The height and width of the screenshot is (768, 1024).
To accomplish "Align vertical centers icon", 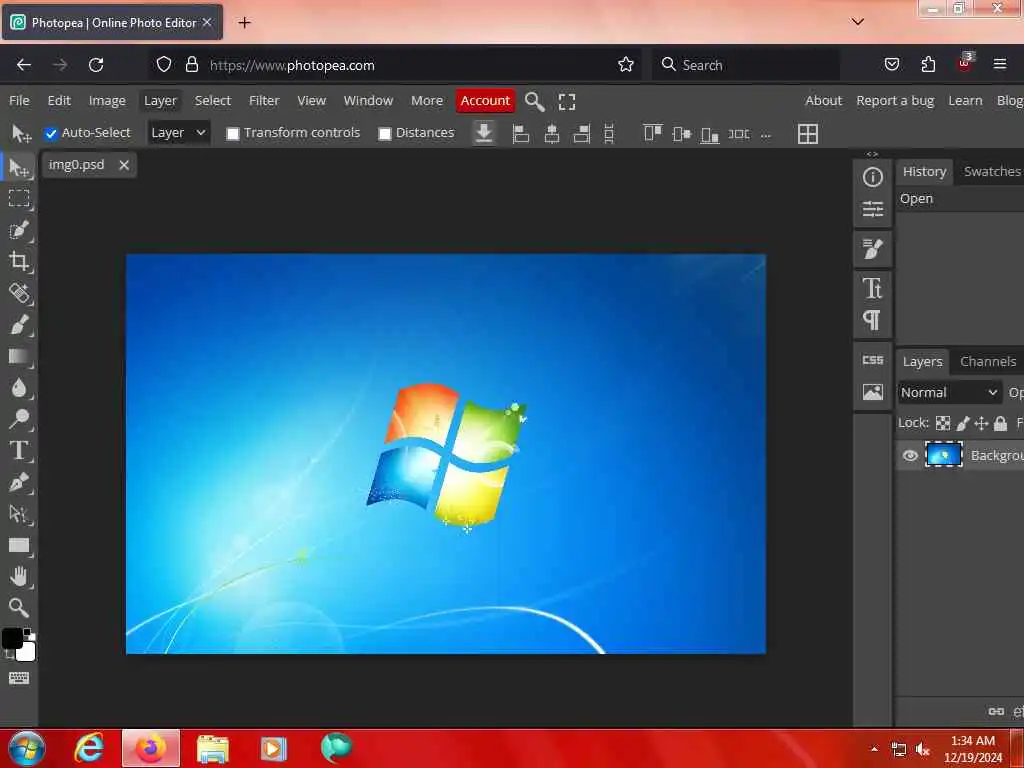I will point(682,134).
